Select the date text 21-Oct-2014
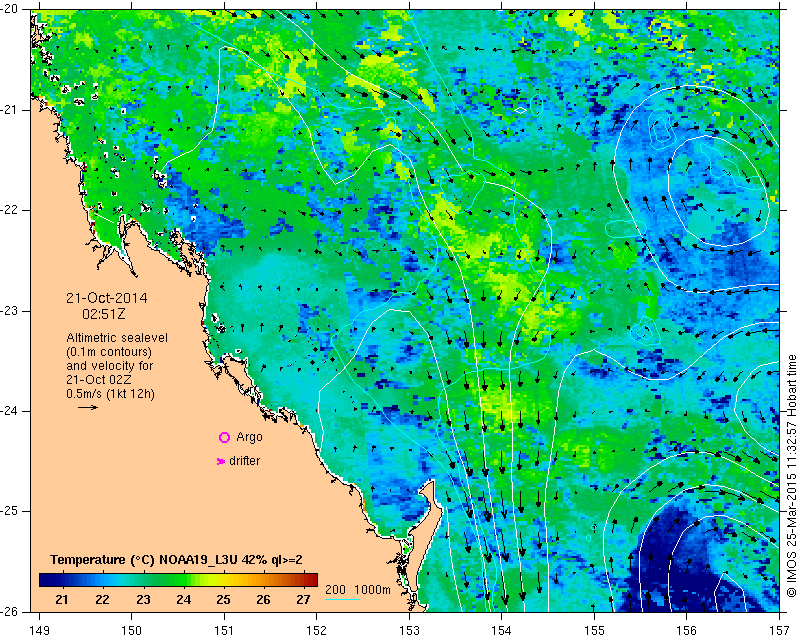The image size is (800, 640). [107, 298]
